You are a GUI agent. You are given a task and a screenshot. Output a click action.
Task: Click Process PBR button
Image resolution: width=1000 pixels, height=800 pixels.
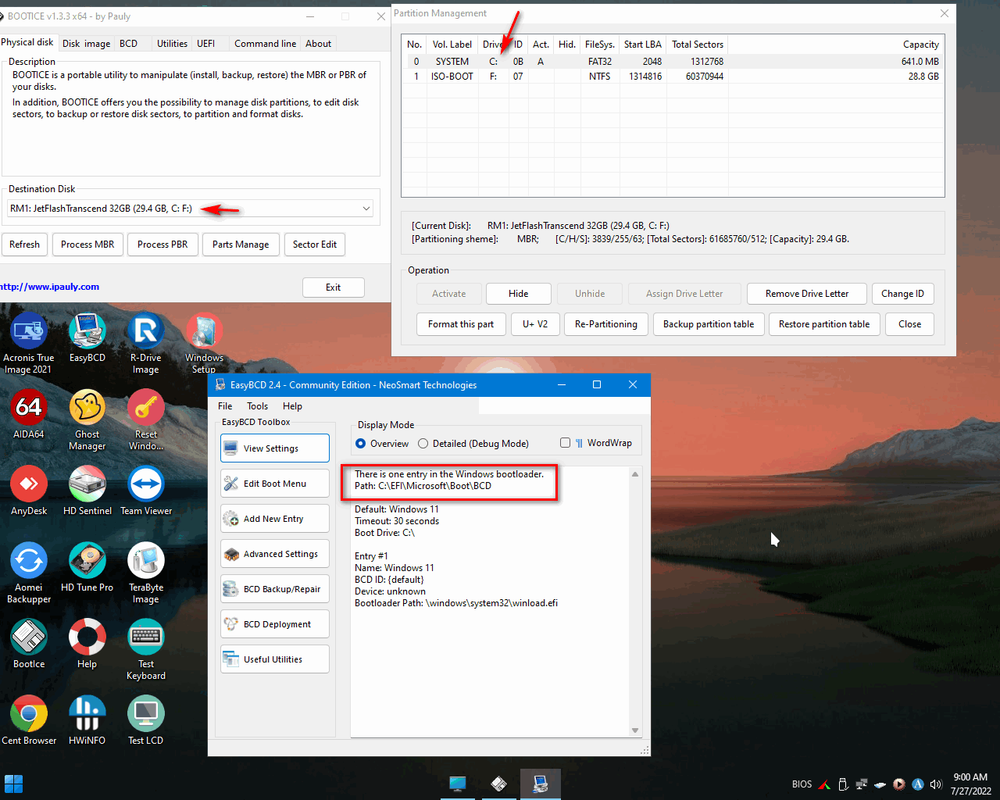pyautogui.click(x=163, y=244)
